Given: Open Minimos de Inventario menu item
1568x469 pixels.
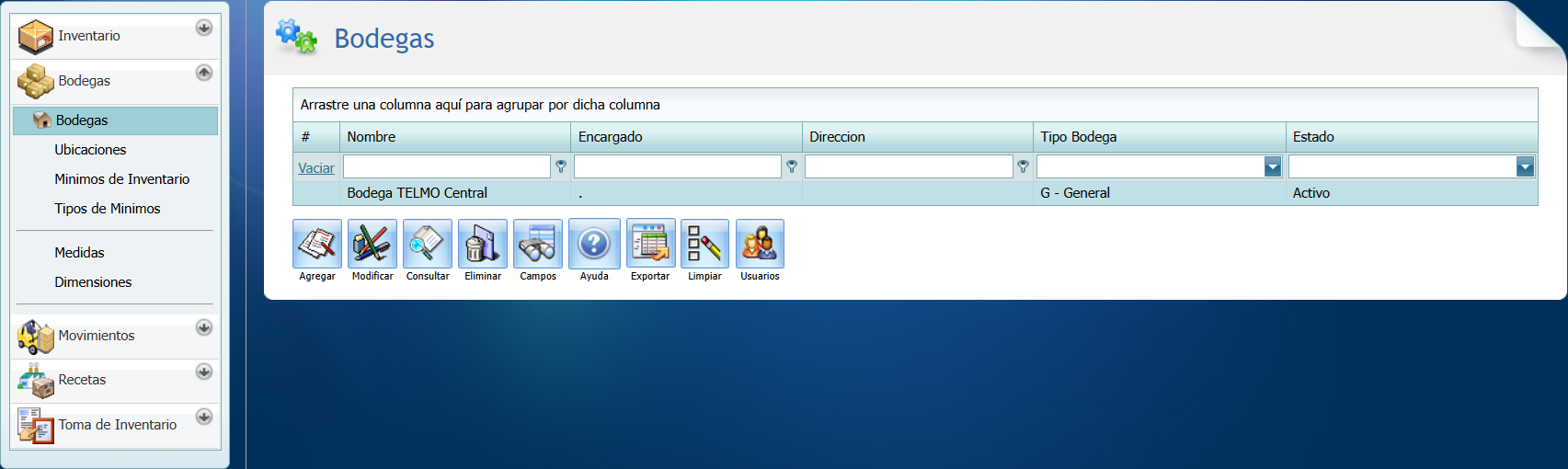Looking at the screenshot, I should [121, 179].
